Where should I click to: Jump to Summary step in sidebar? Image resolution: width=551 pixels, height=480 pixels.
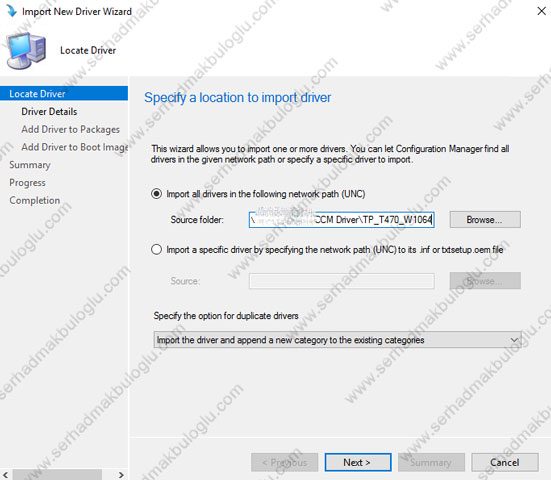pos(30,165)
